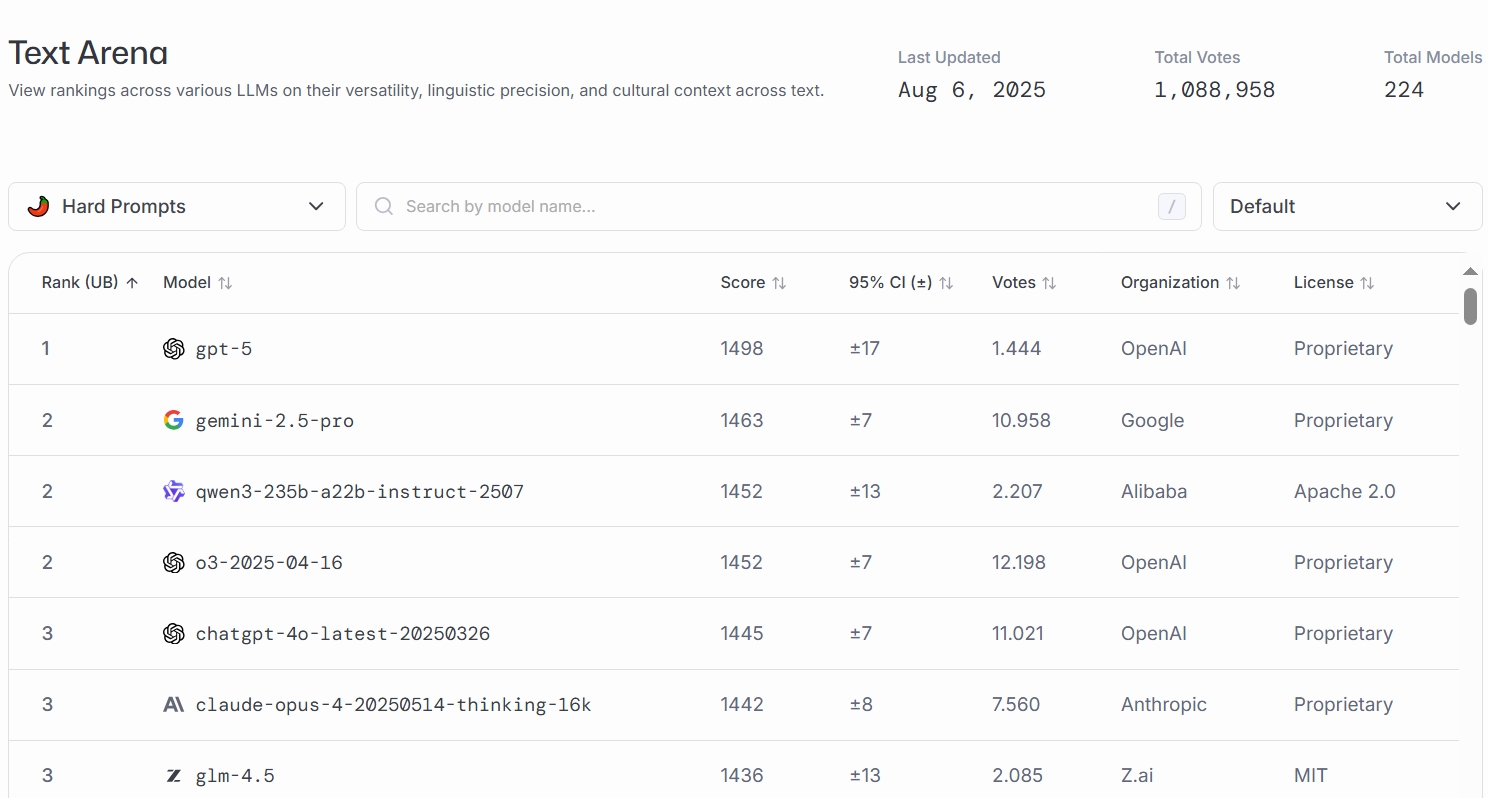Image resolution: width=1488 pixels, height=798 pixels.
Task: Click the slash shortcut badge in search
Action: (x=1171, y=206)
